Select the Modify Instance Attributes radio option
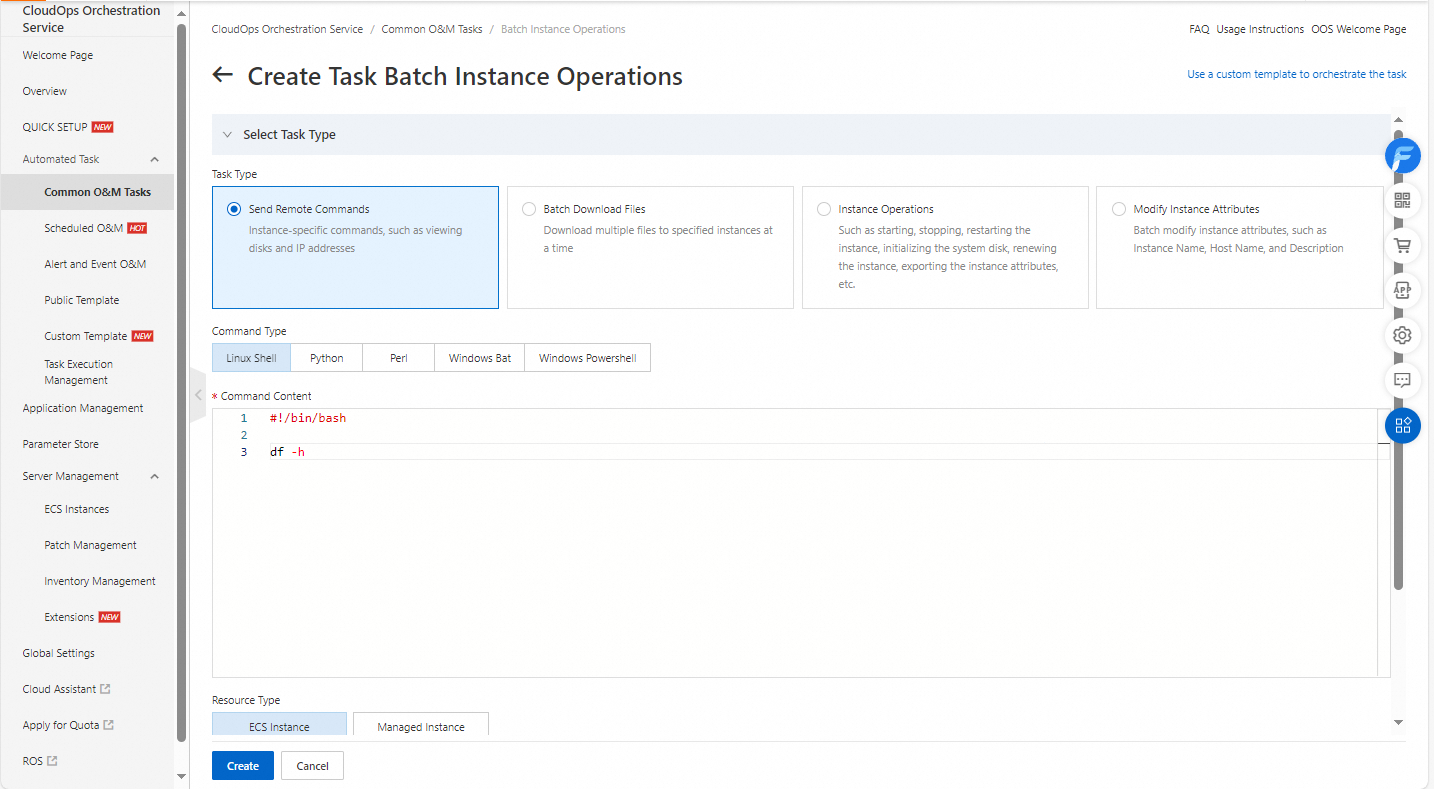The width and height of the screenshot is (1434, 789). 1119,209
